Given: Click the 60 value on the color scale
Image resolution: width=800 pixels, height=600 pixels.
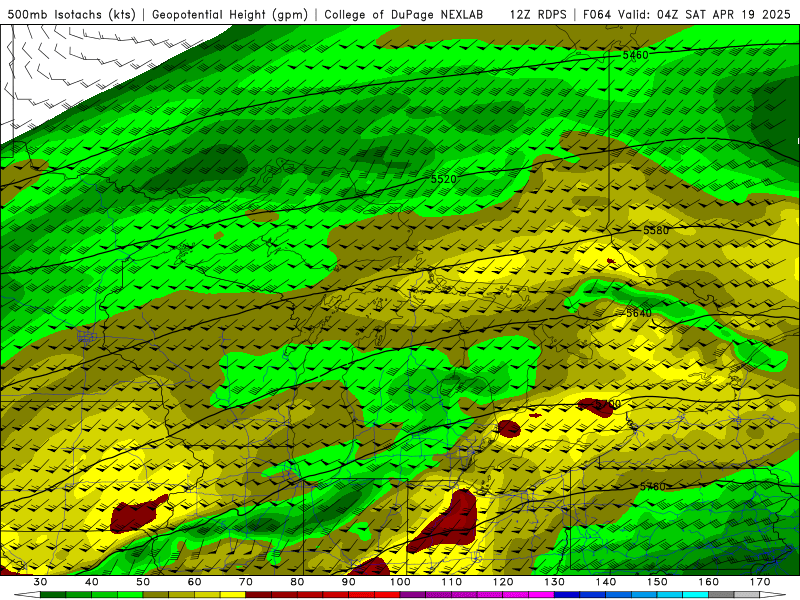Looking at the screenshot, I should point(194,582).
